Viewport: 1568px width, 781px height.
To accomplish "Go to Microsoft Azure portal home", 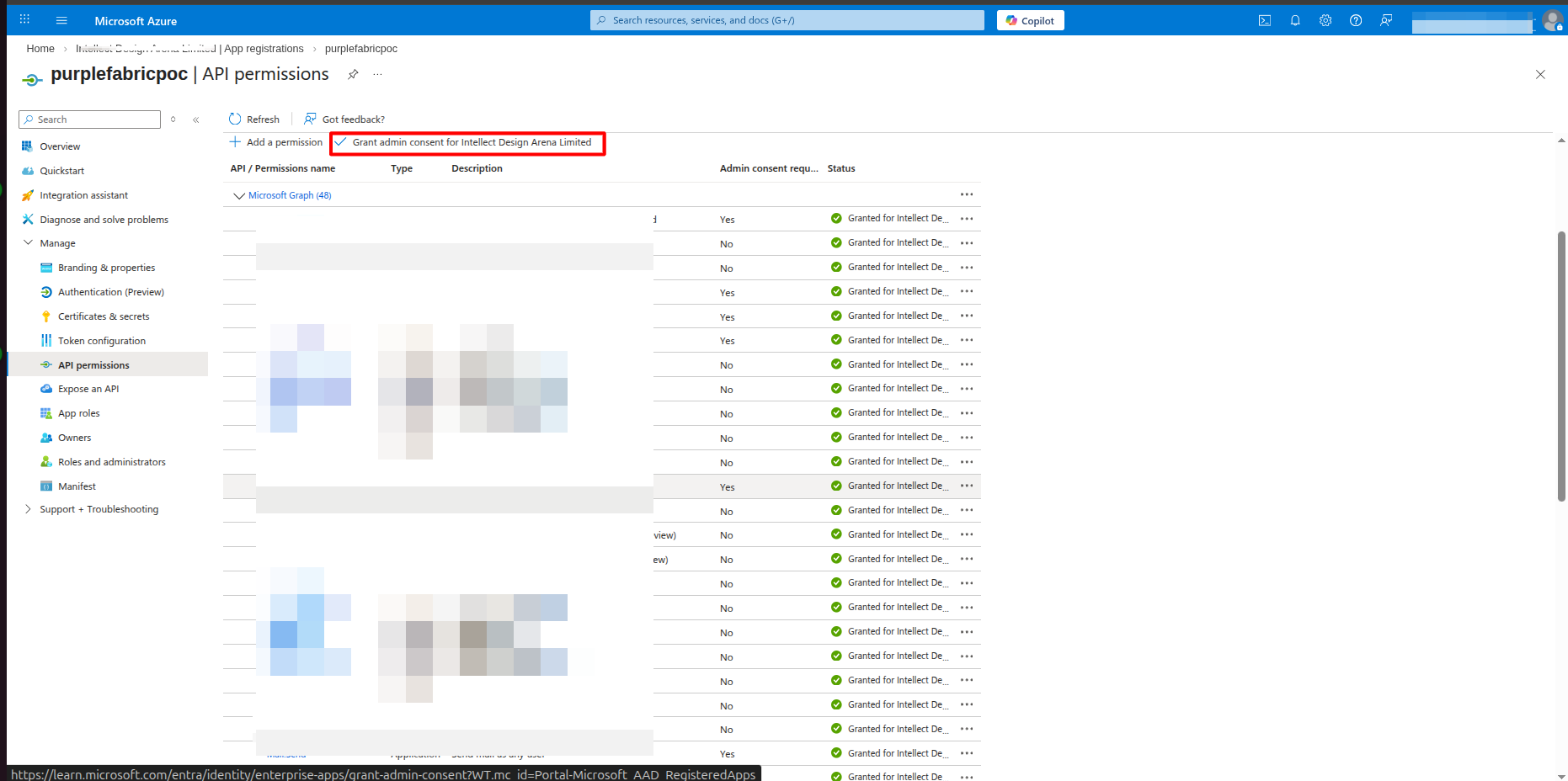I will [x=136, y=21].
